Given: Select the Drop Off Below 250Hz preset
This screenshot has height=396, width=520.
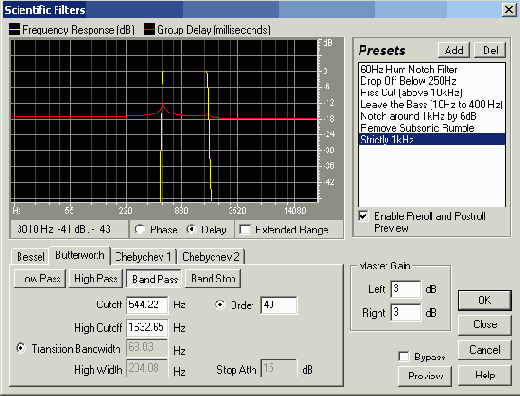Looking at the screenshot, I should pos(432,81).
